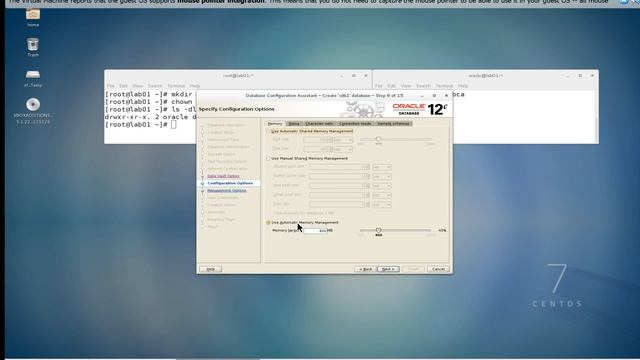Image resolution: width=640 pixels, height=360 pixels.
Task: Open the Shared pool size unit dropdown
Action: tap(382, 167)
